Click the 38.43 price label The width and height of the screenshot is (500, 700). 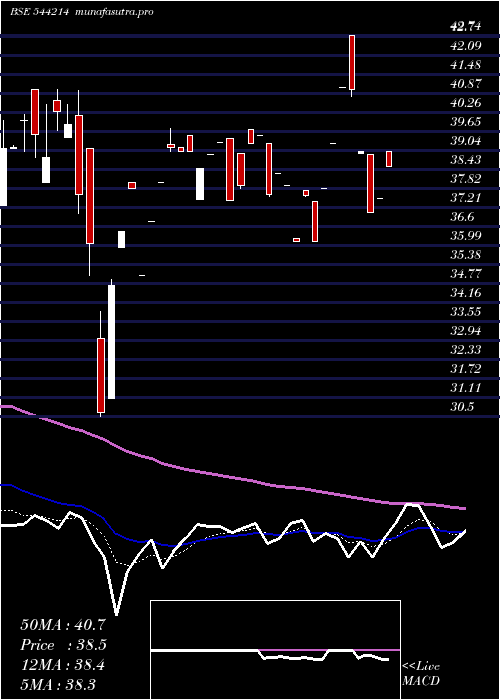click(x=466, y=160)
